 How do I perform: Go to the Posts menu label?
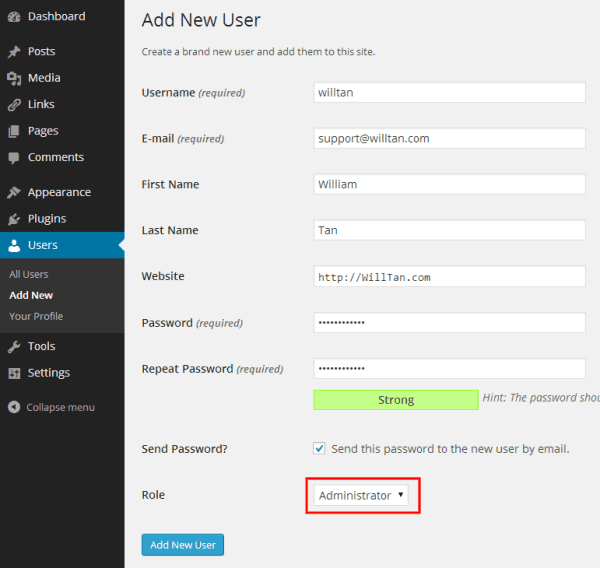pos(41,51)
